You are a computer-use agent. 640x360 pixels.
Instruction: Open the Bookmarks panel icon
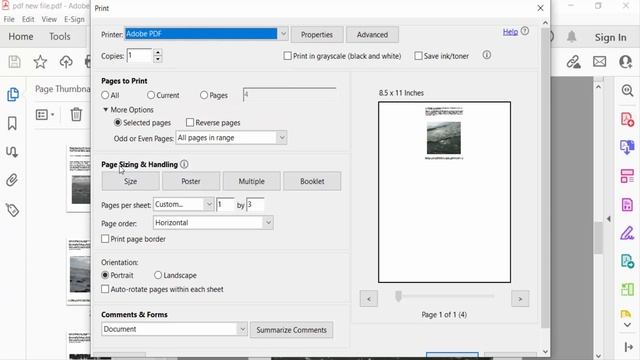(x=12, y=123)
